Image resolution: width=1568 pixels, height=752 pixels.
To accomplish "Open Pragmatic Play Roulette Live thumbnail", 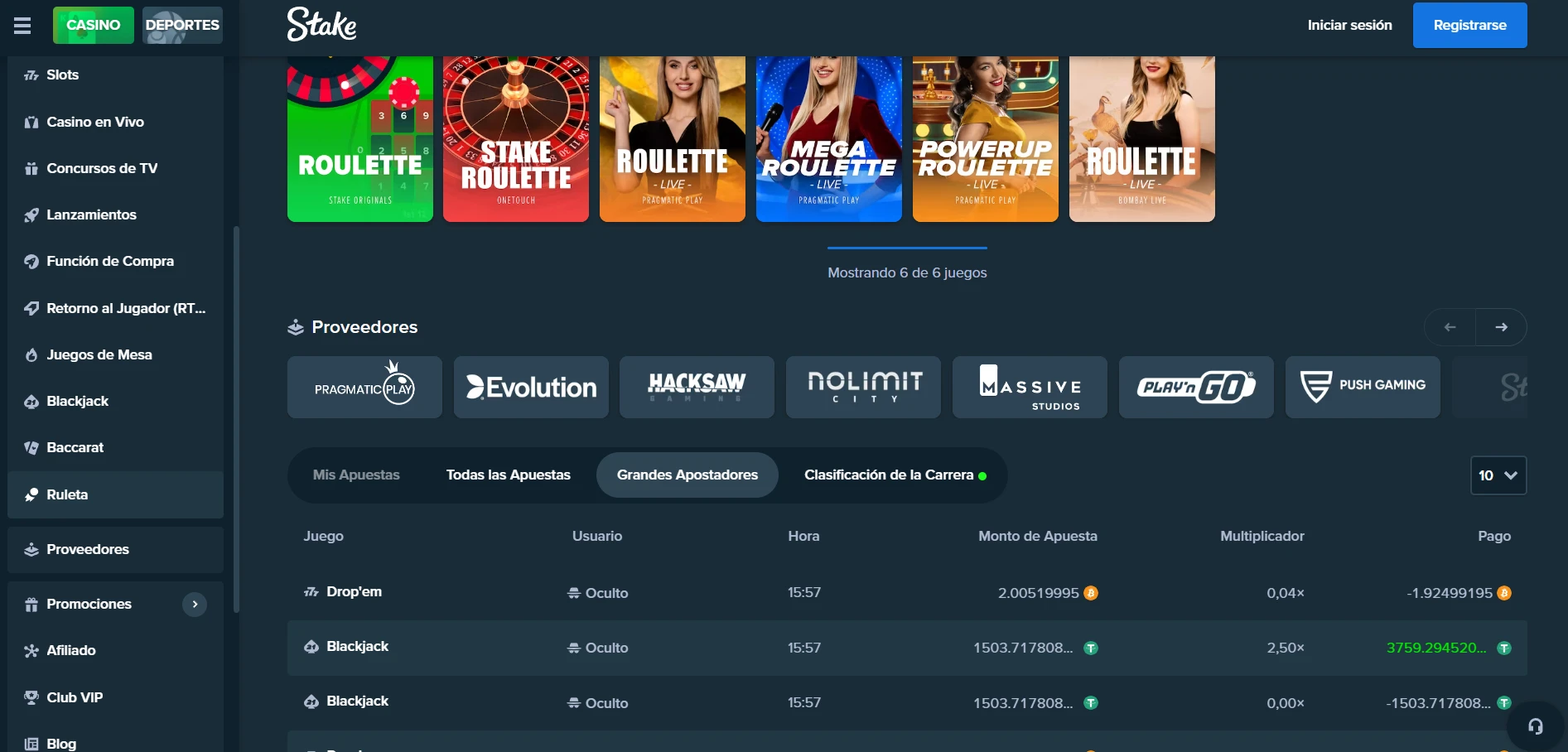I will coord(673,139).
